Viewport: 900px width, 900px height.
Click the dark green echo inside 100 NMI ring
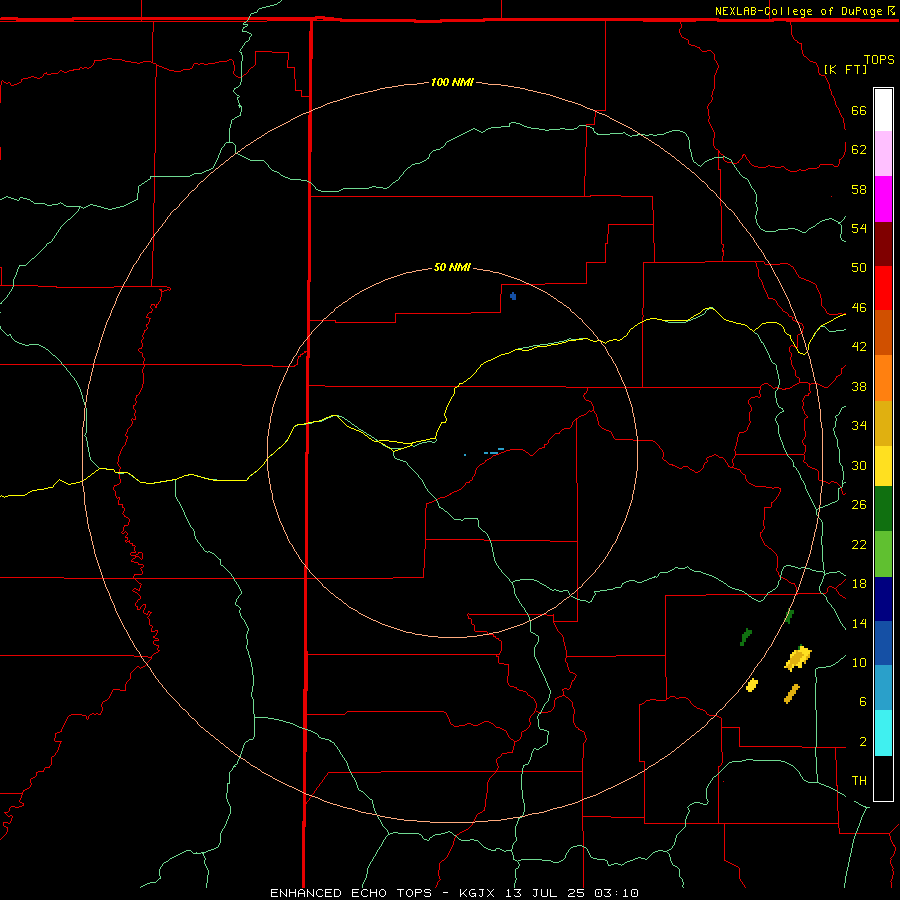[x=746, y=637]
